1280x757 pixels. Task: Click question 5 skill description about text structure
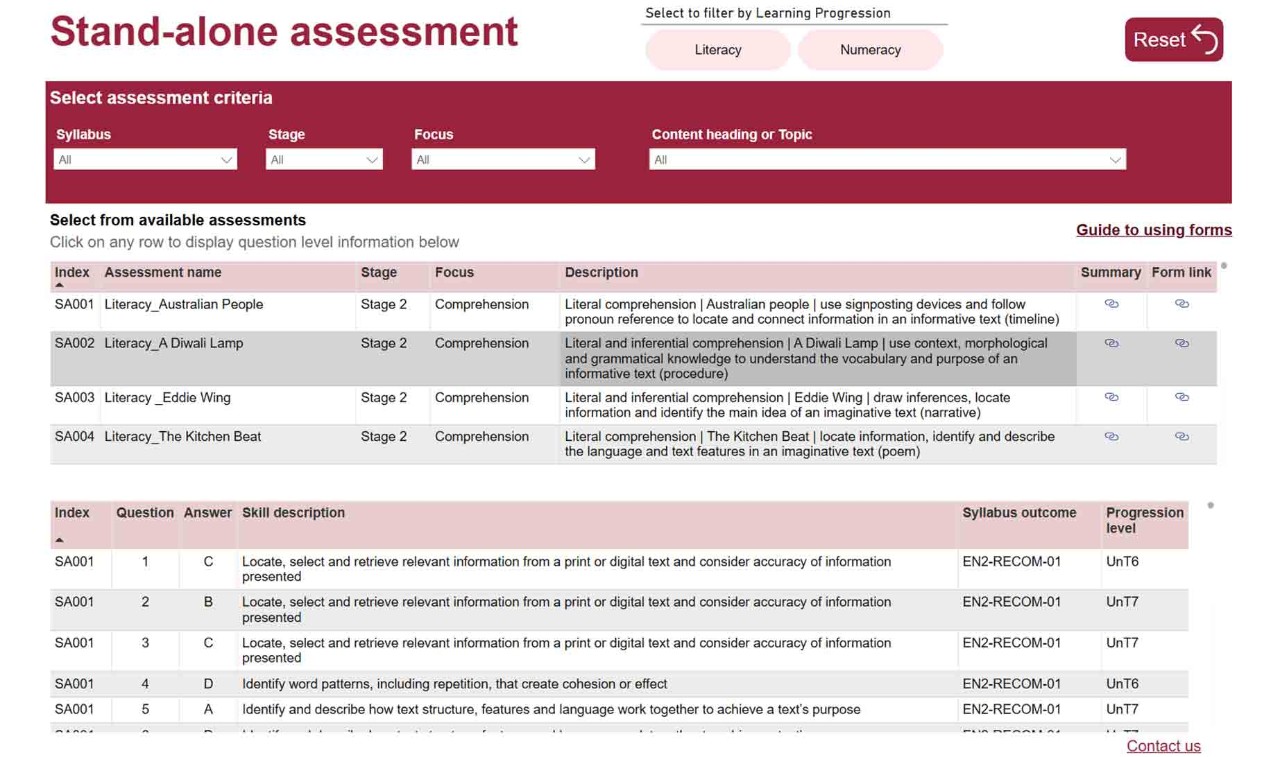(551, 710)
